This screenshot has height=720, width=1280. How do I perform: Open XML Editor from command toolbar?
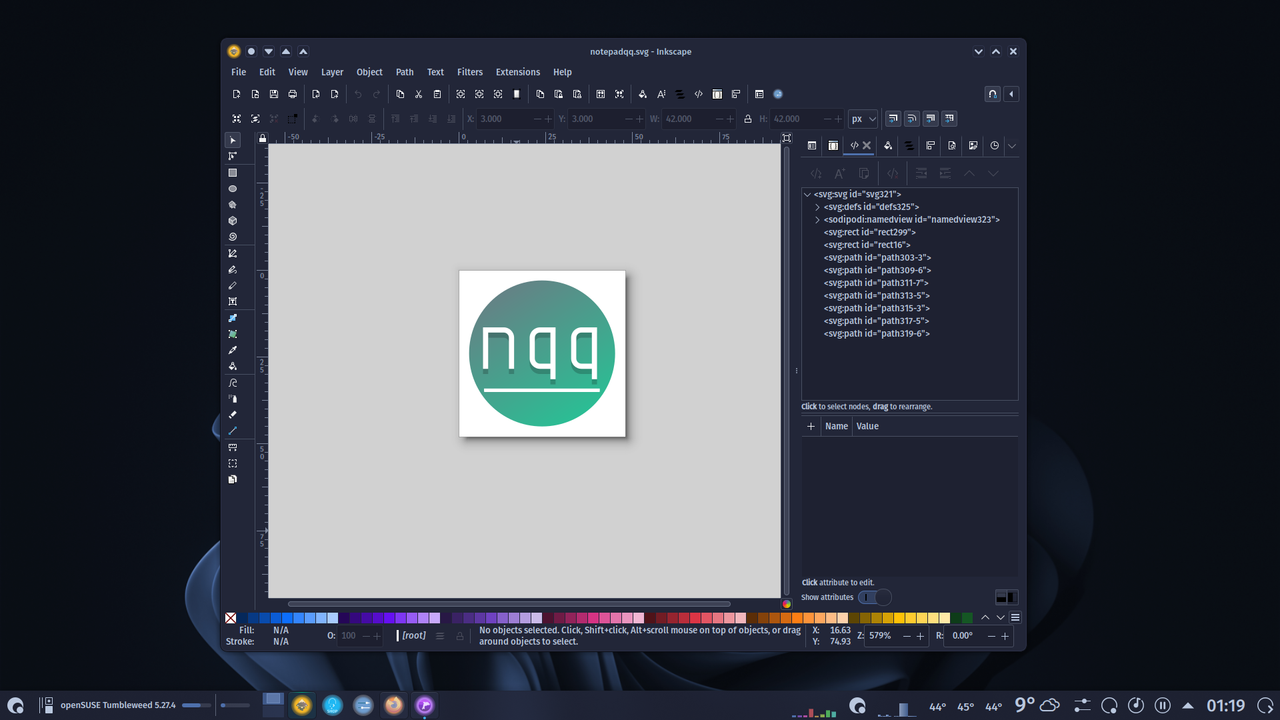(x=699, y=94)
